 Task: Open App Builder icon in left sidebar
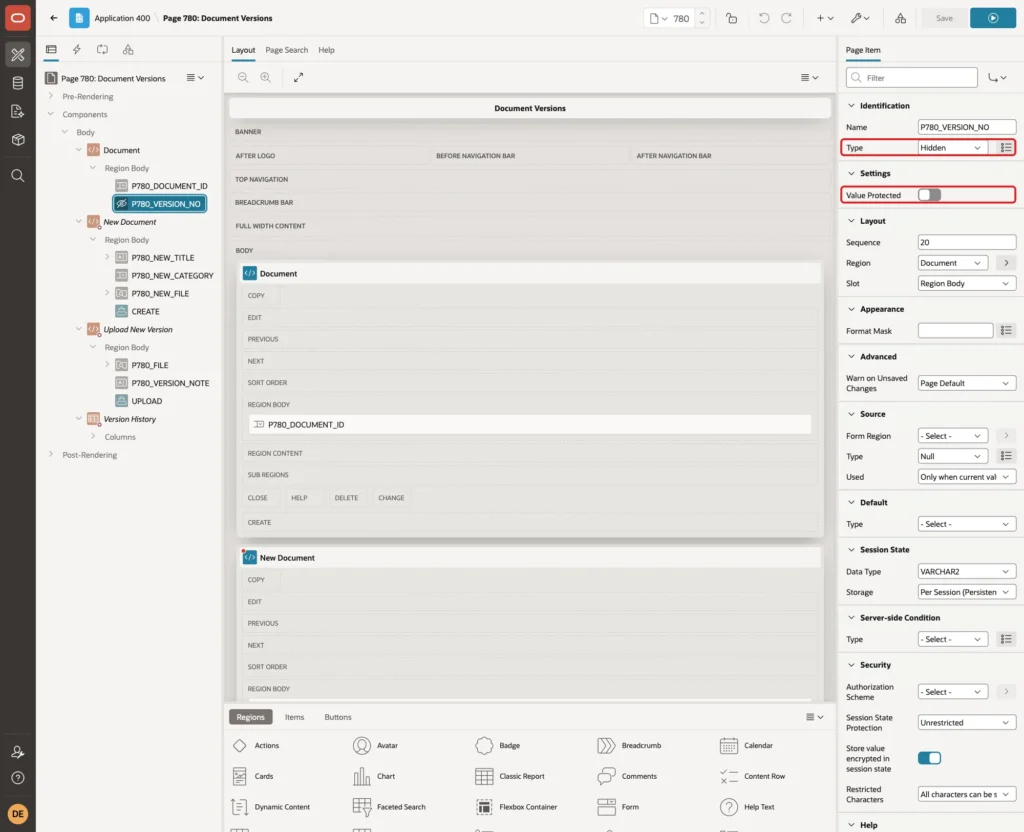tap(18, 54)
